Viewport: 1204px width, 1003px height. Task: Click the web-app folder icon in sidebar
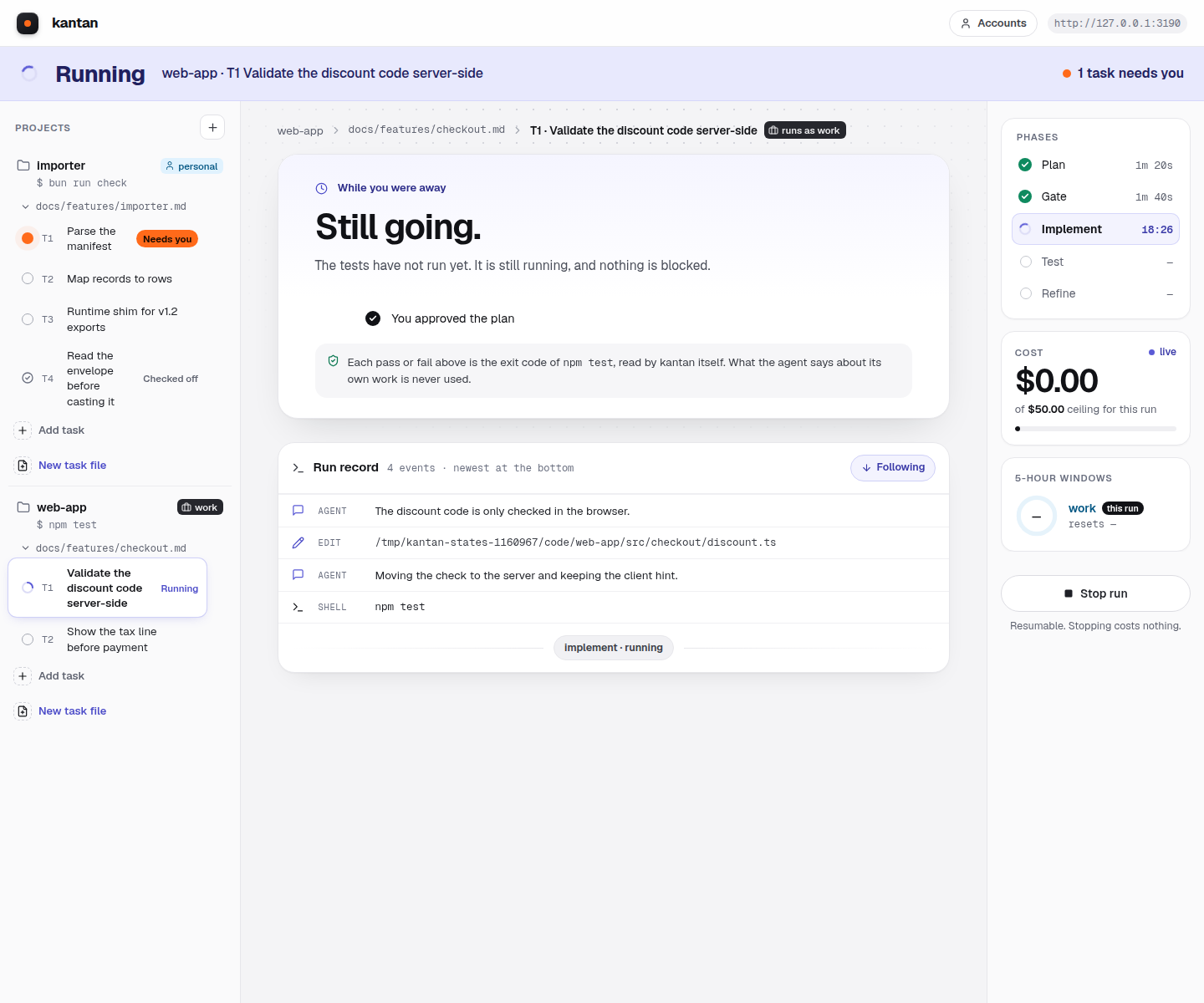pos(23,507)
